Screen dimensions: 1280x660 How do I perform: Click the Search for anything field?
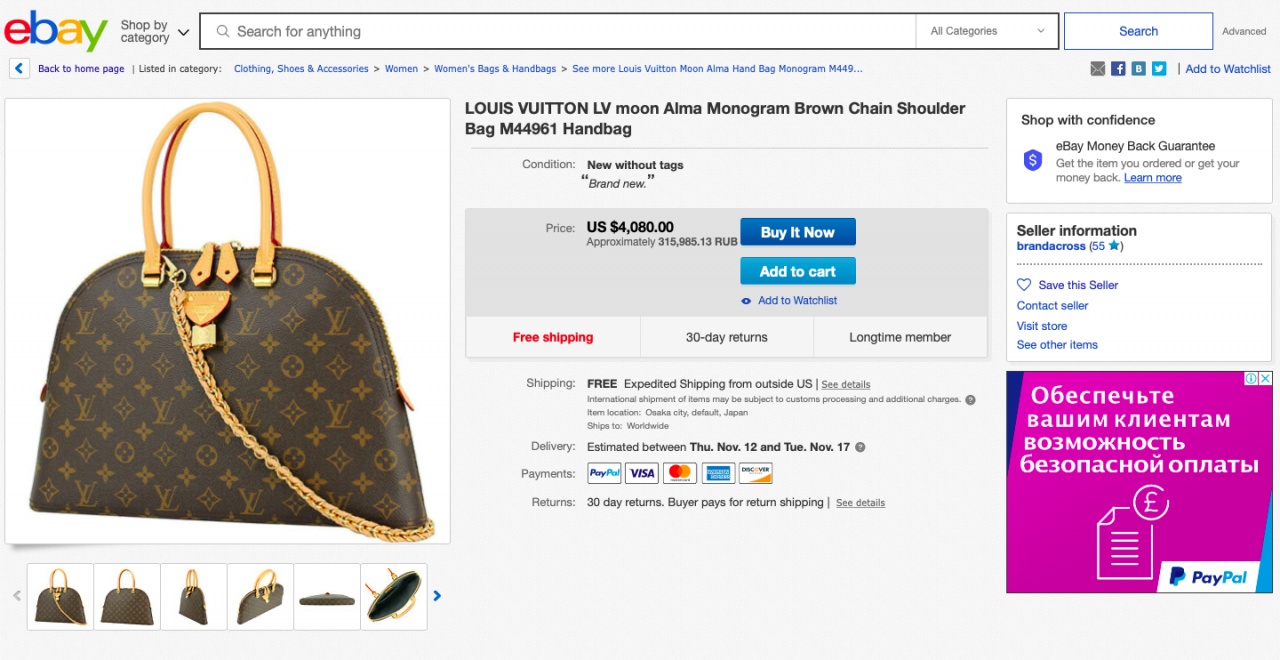560,31
